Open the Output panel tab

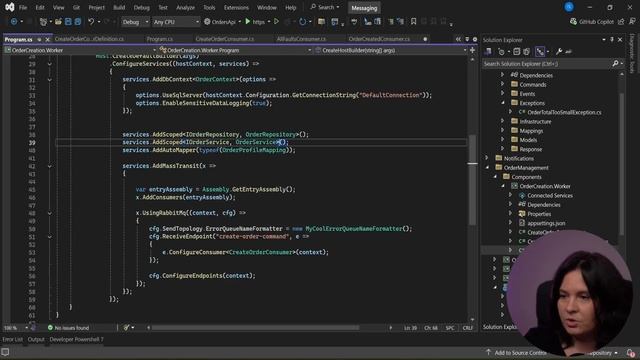pyautogui.click(x=36, y=340)
